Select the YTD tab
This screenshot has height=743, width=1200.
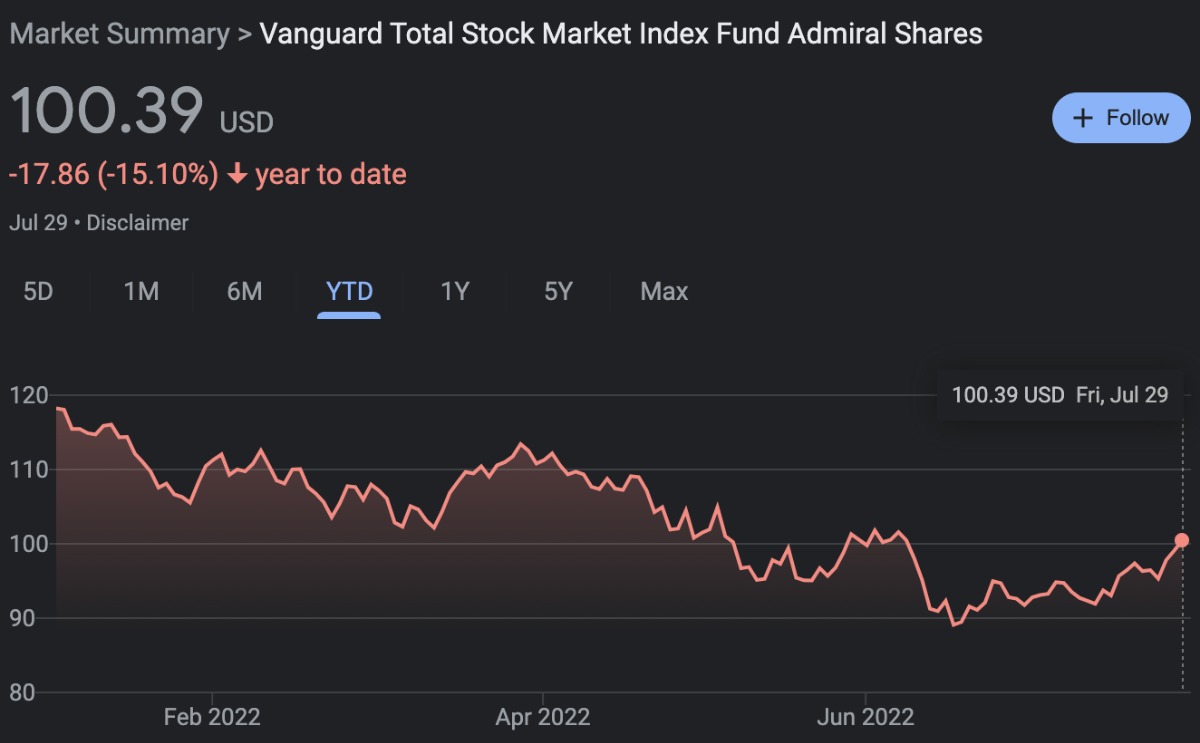(x=349, y=291)
